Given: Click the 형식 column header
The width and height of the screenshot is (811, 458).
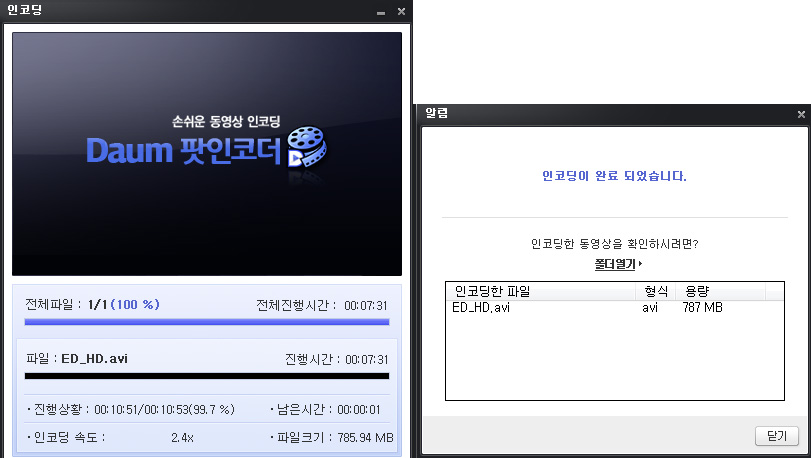Looking at the screenshot, I should (x=655, y=291).
